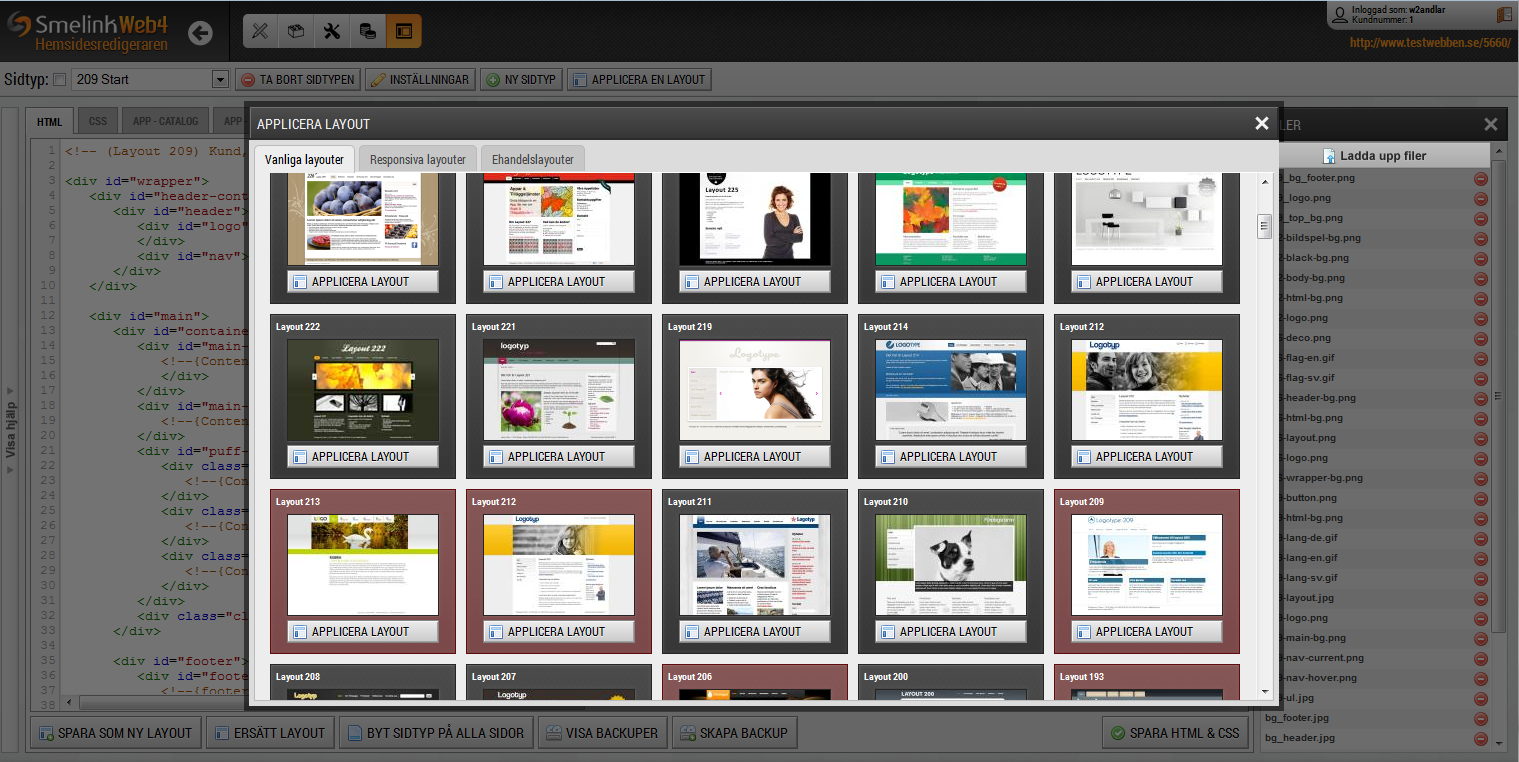This screenshot has height=762, width=1519.
Task: Open the design tools pencil-and-ruler icon
Action: (260, 31)
